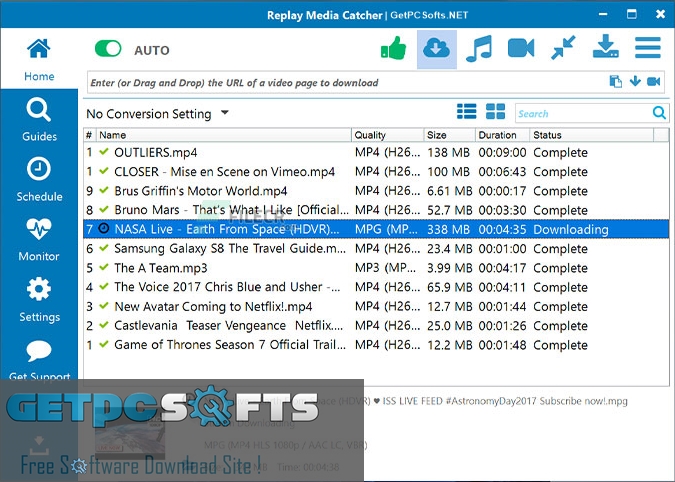Screen dimensions: 675x482
Task: Toggle the AUTO capture switch
Action: [x=108, y=49]
